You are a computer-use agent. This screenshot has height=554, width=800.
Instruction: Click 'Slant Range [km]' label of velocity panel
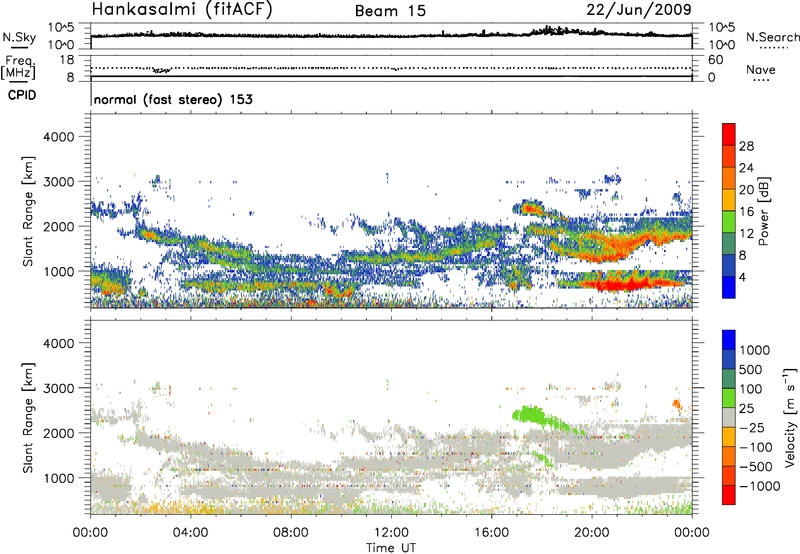click(28, 418)
